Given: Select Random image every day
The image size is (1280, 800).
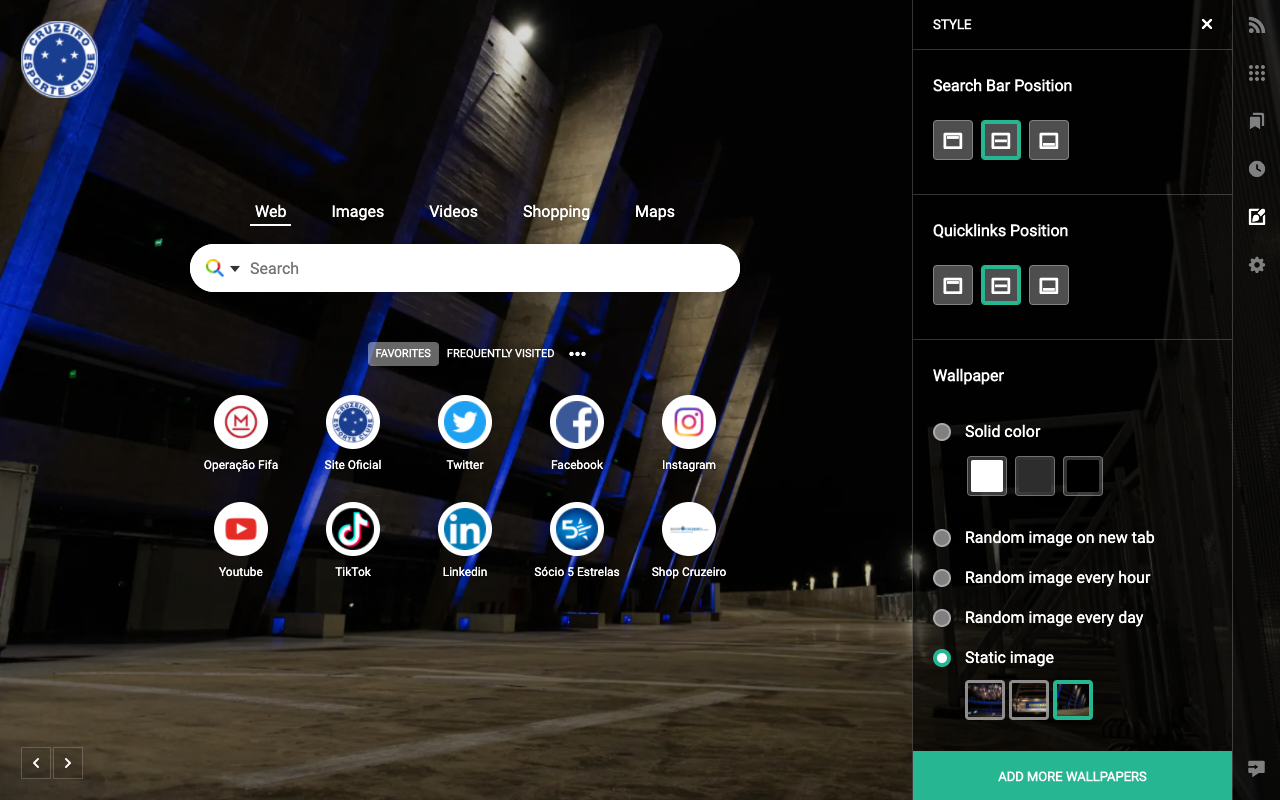Looking at the screenshot, I should point(942,618).
